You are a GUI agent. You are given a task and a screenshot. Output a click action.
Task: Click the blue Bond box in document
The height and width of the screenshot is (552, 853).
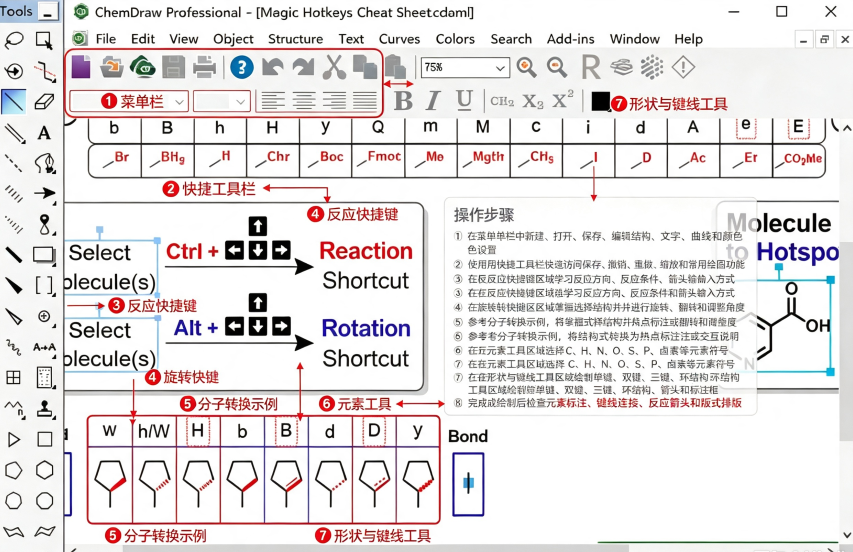point(468,484)
